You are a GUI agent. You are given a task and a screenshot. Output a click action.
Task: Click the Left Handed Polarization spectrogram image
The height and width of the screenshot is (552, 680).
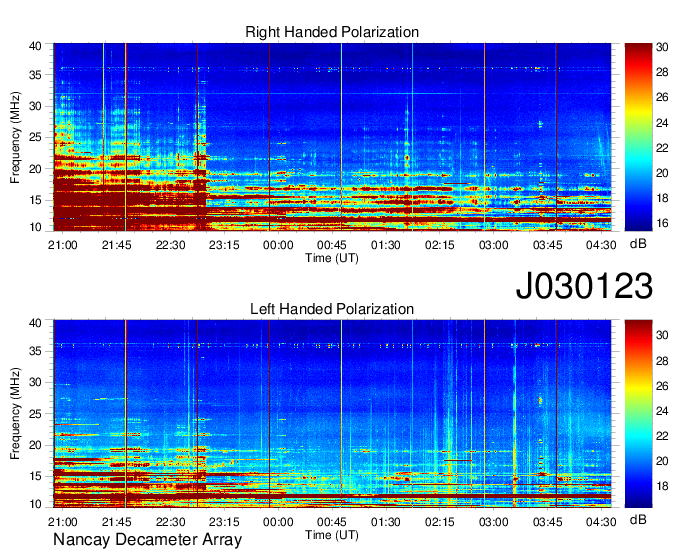(332, 414)
